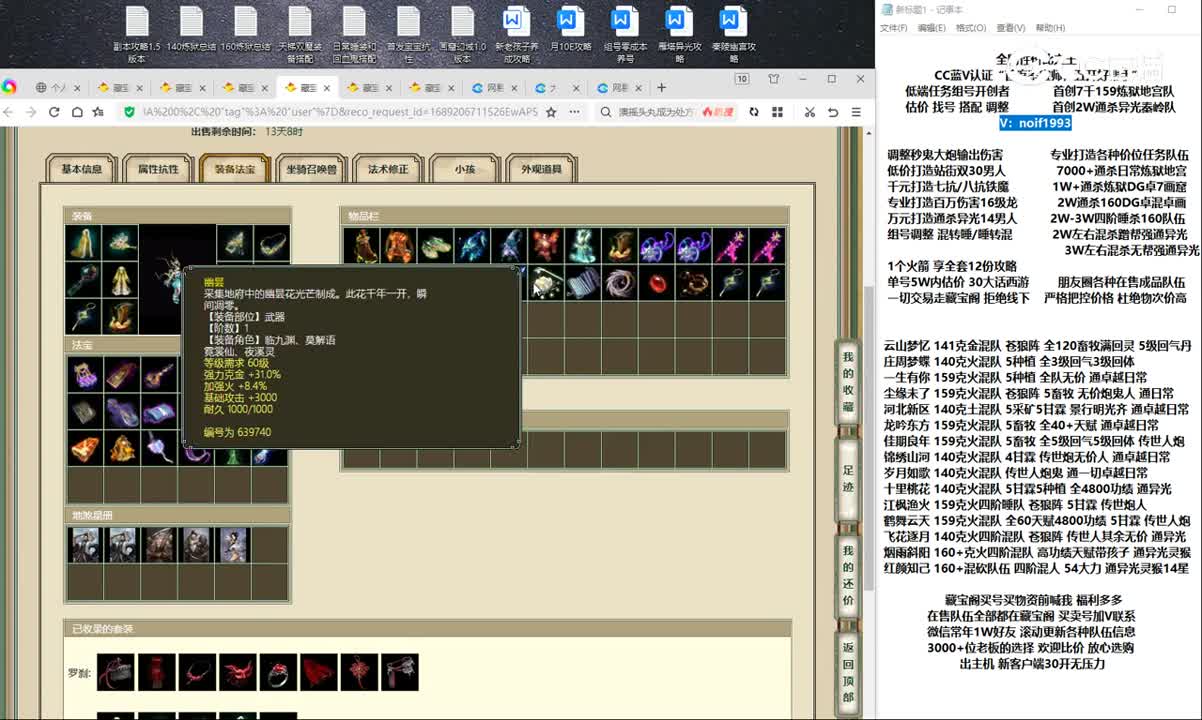Screen dimensions: 1202x720
Task: Switch to the 属性抗性 tab
Action: [x=158, y=169]
